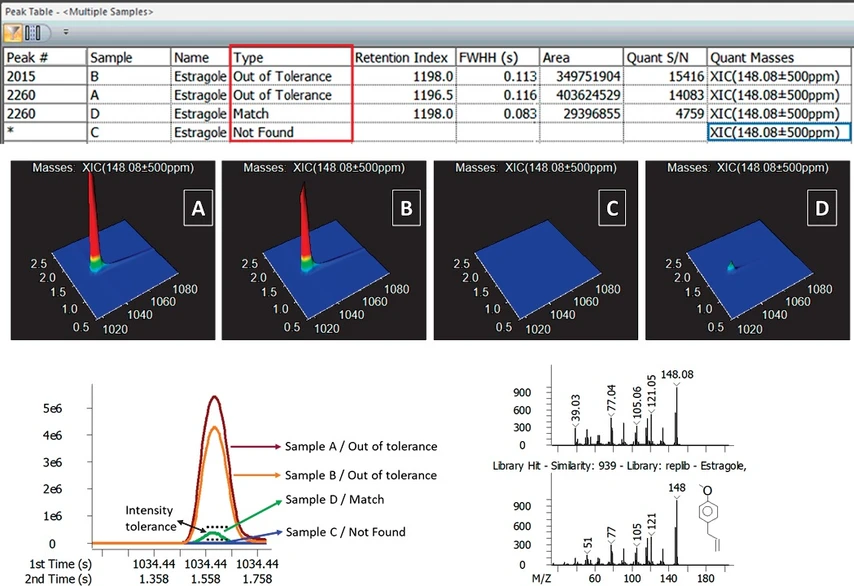
Task: Click highlighted Quant Masses cell for Sample C
Action: coord(779,132)
